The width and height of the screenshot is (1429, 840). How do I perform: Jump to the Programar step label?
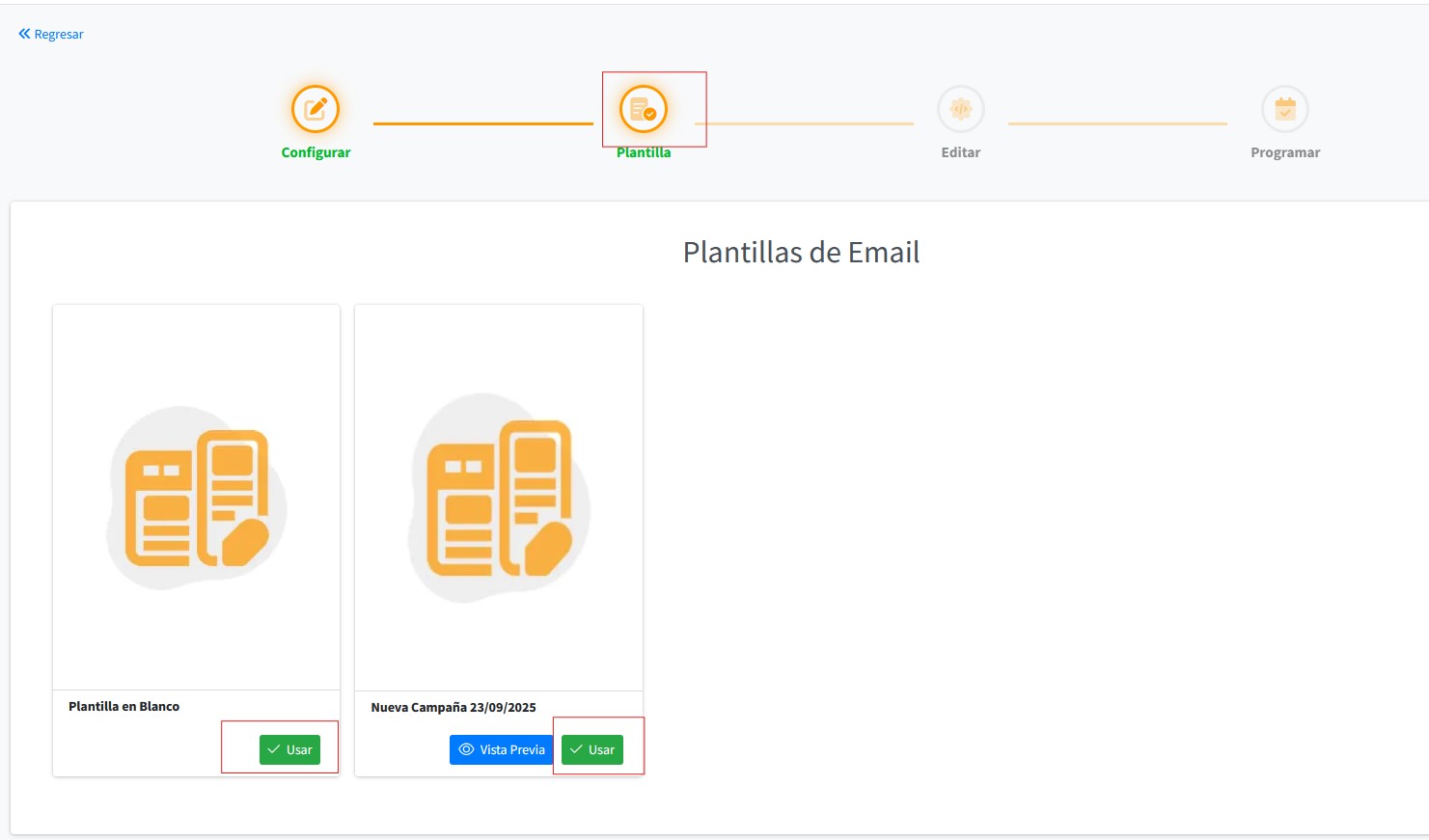1284,152
